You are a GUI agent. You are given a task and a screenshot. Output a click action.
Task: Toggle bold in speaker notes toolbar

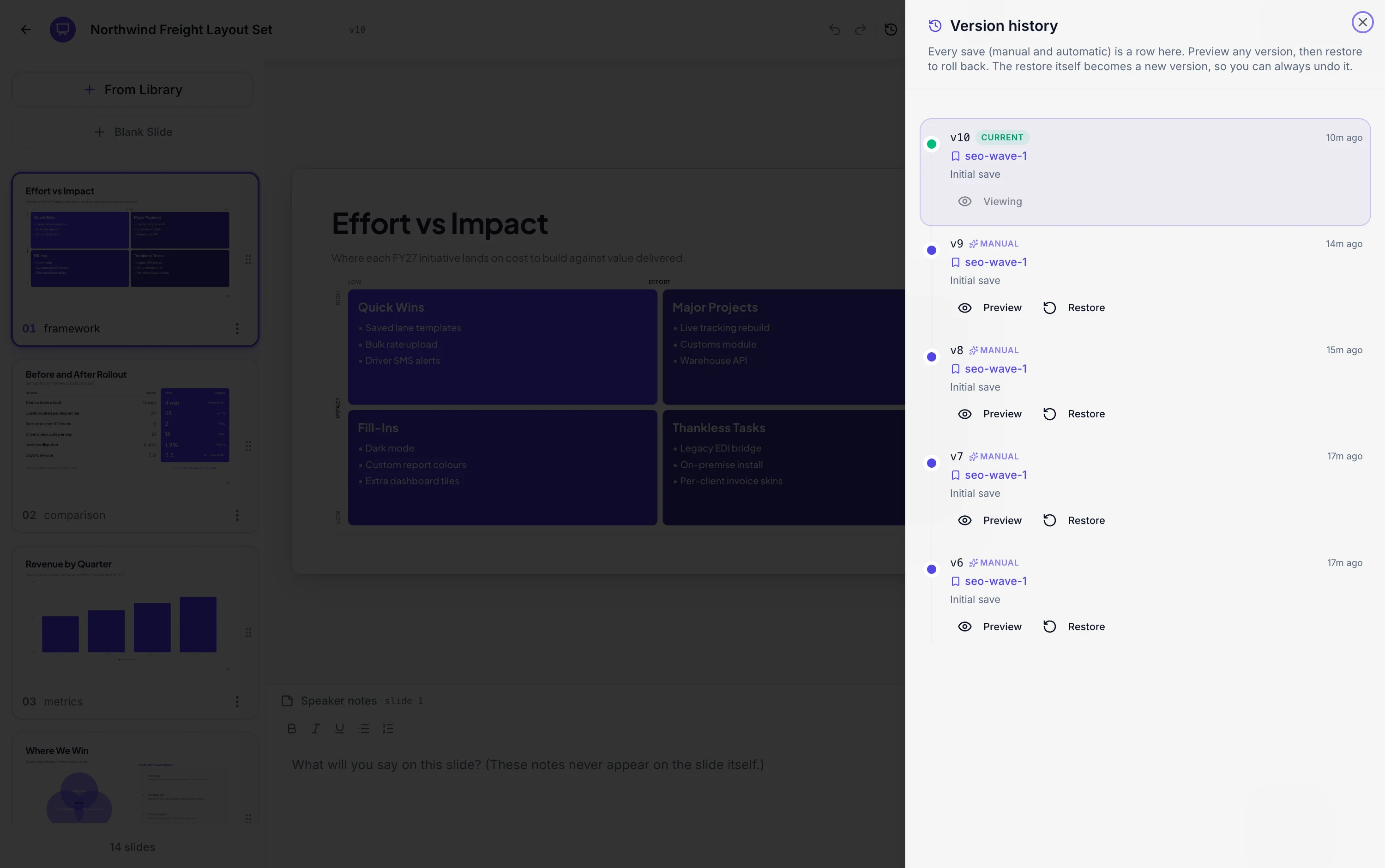[x=292, y=729]
